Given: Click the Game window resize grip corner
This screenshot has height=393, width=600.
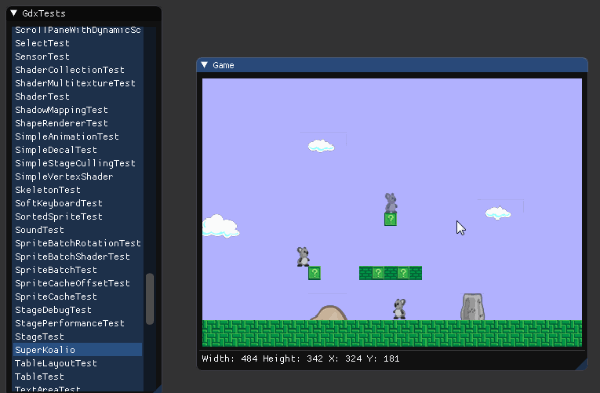Looking at the screenshot, I should [582, 365].
